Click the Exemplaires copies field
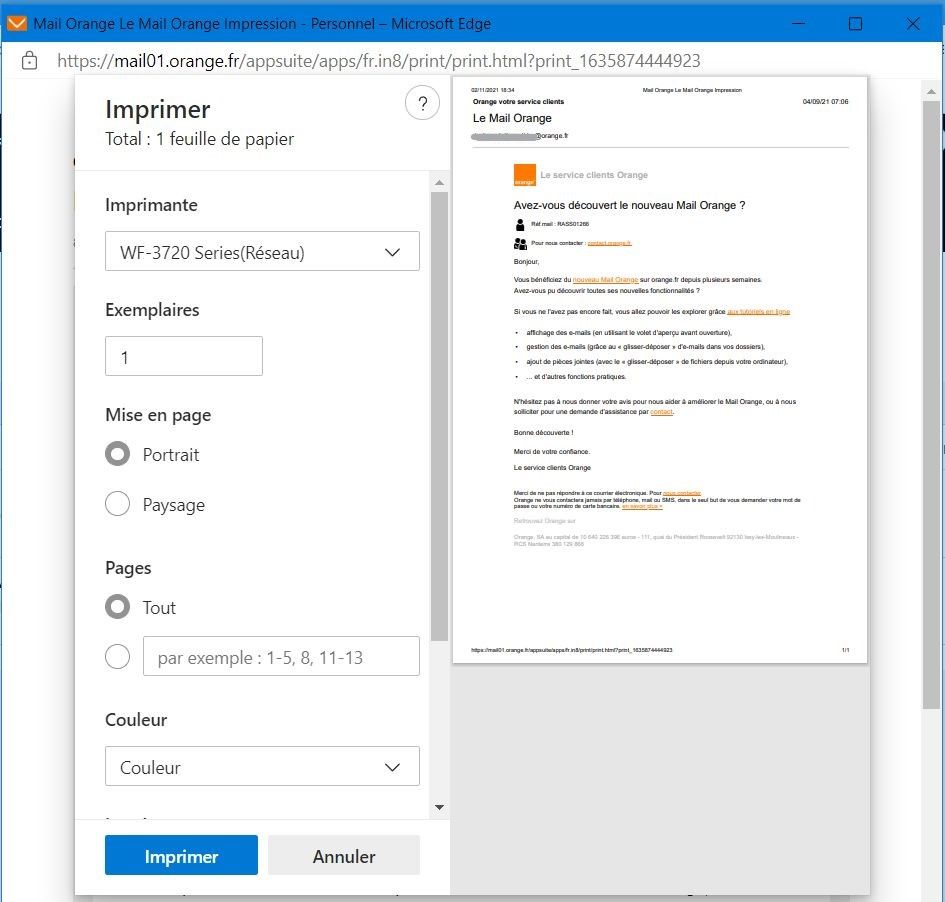 tap(184, 356)
